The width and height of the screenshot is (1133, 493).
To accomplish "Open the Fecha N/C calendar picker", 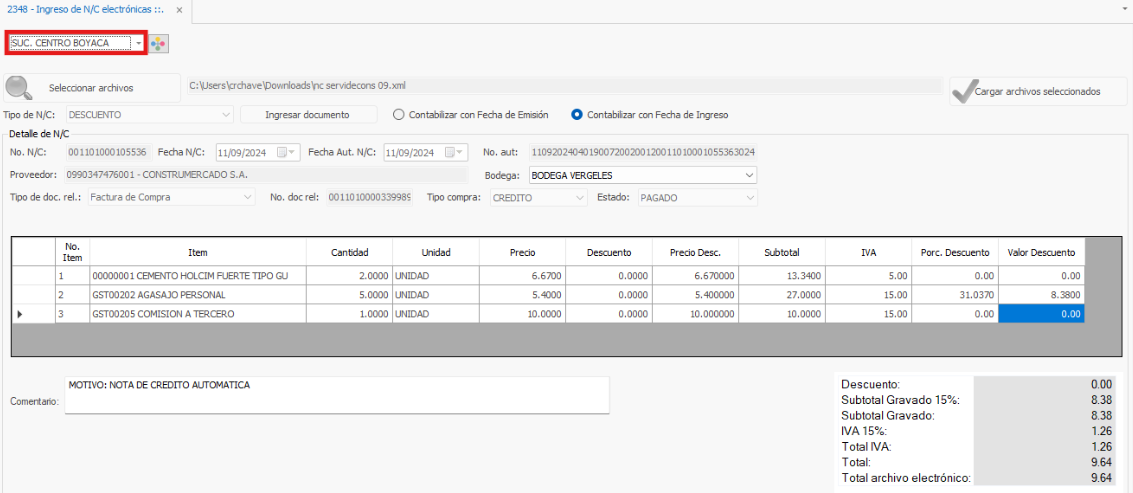I will pyautogui.click(x=287, y=153).
